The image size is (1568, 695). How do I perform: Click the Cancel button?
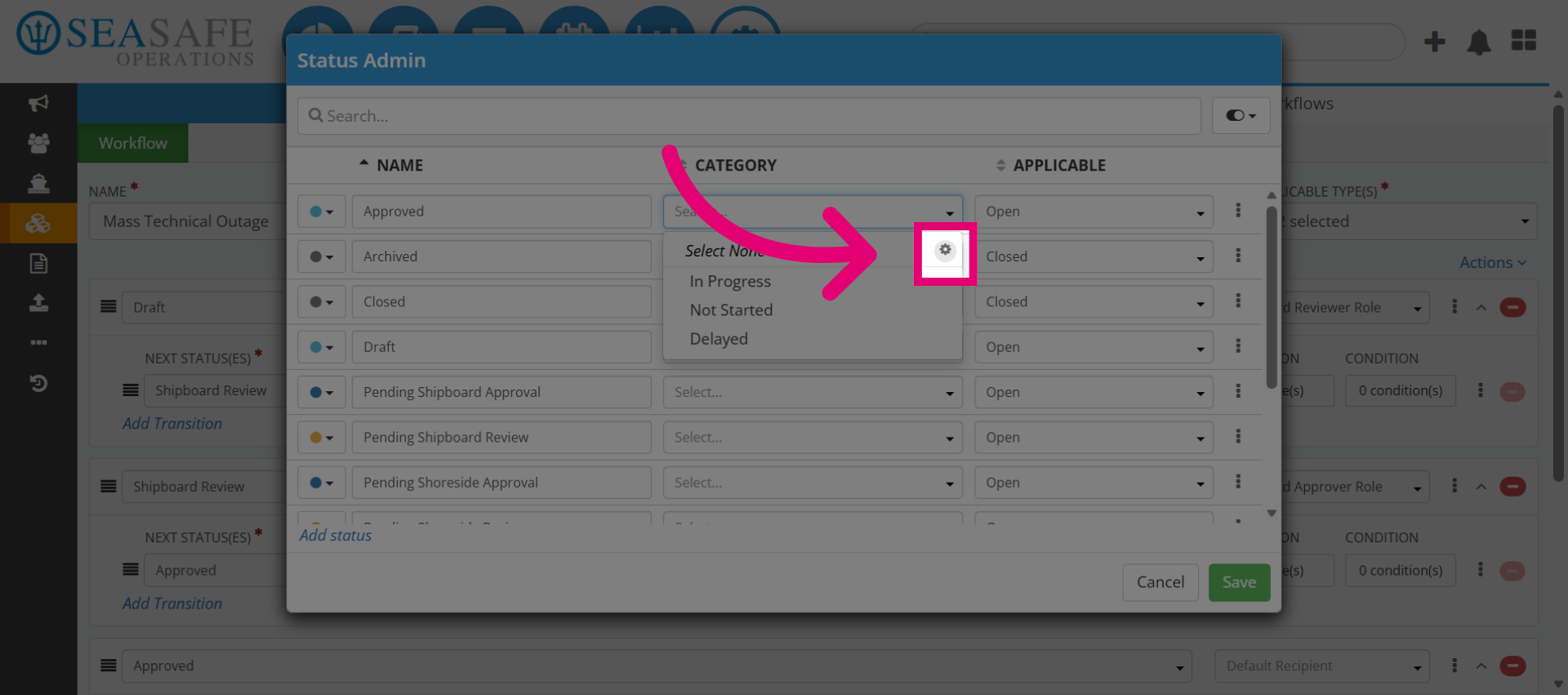pyautogui.click(x=1160, y=582)
